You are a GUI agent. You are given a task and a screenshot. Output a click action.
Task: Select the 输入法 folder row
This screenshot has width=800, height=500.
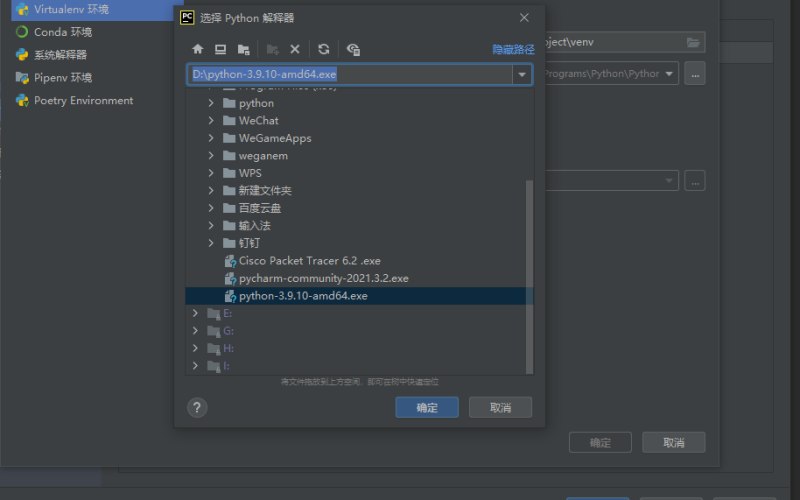tap(356, 225)
